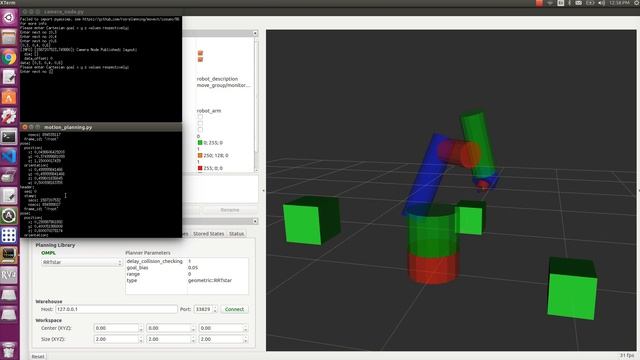The height and width of the screenshot is (360, 640).
Task: Select the range parameter row
Action: click(187, 274)
